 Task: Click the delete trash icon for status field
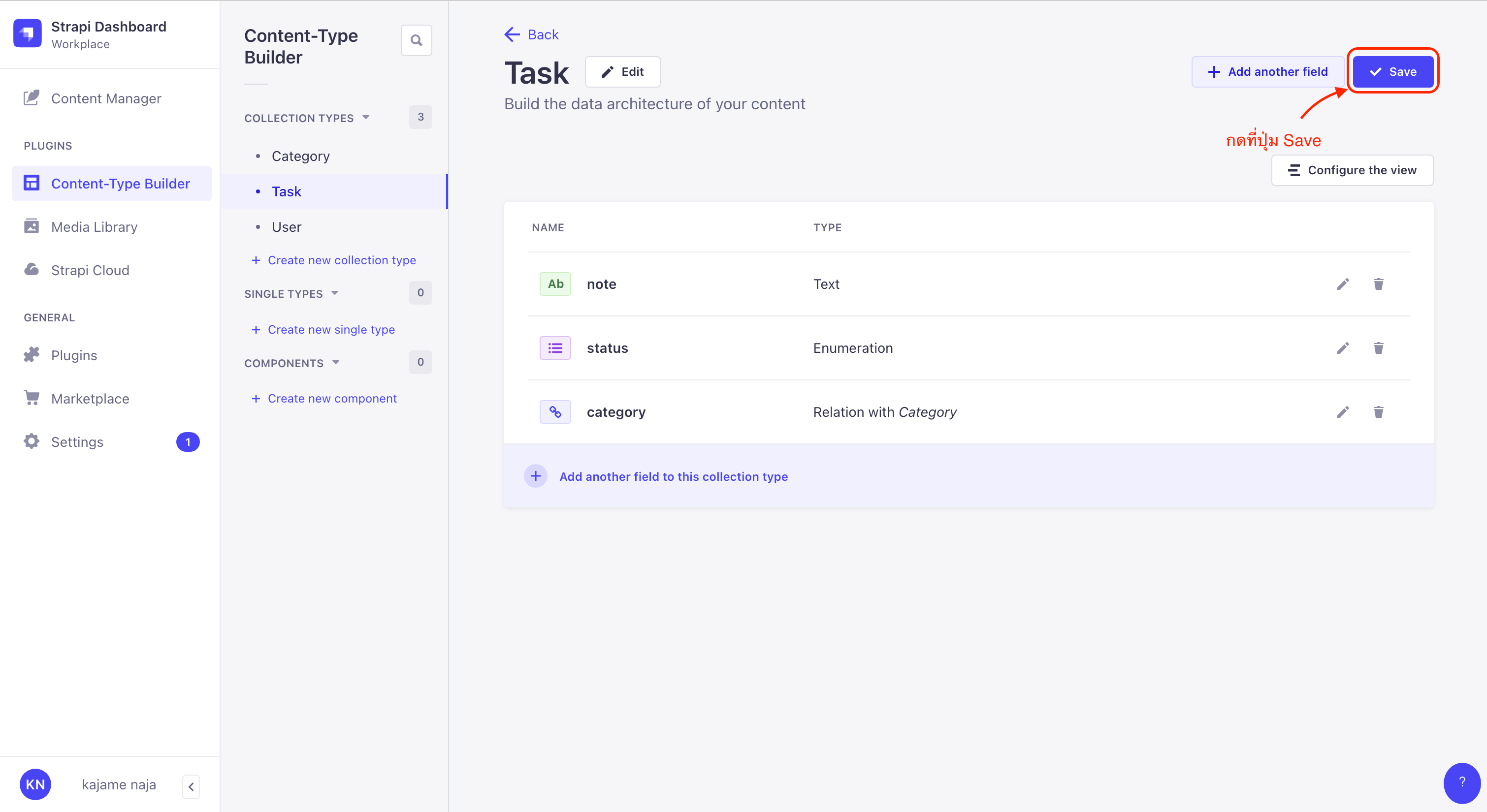(x=1378, y=348)
